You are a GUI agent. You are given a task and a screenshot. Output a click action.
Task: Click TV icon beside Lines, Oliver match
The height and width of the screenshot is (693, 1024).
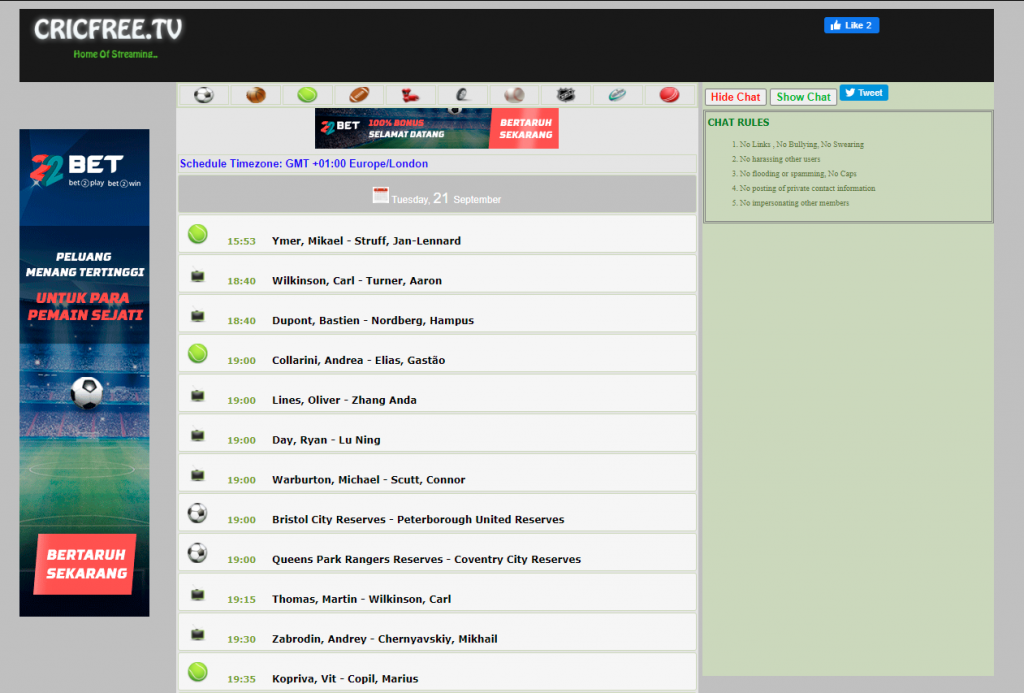[198, 396]
